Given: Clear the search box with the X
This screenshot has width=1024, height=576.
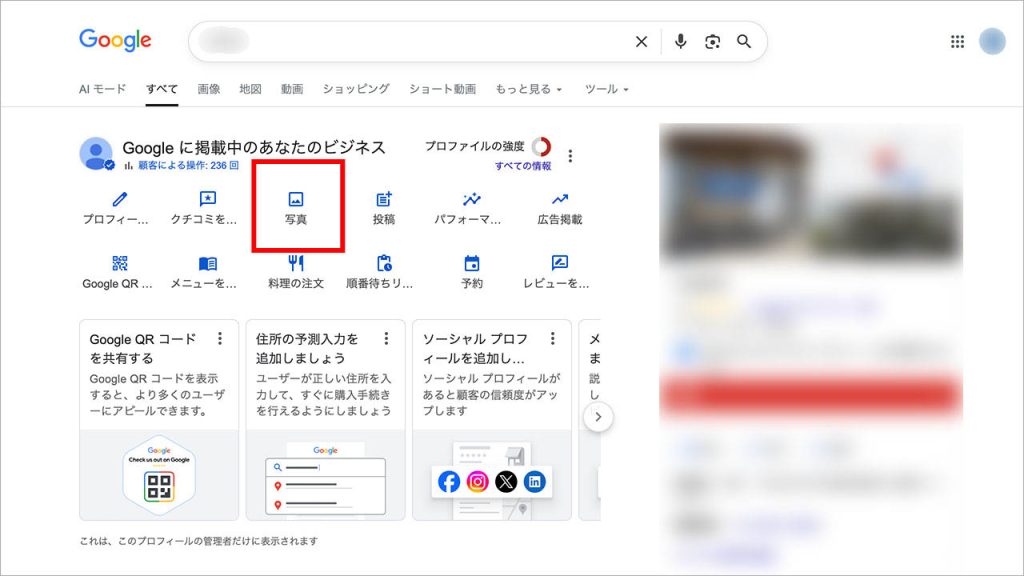Looking at the screenshot, I should click(x=642, y=42).
